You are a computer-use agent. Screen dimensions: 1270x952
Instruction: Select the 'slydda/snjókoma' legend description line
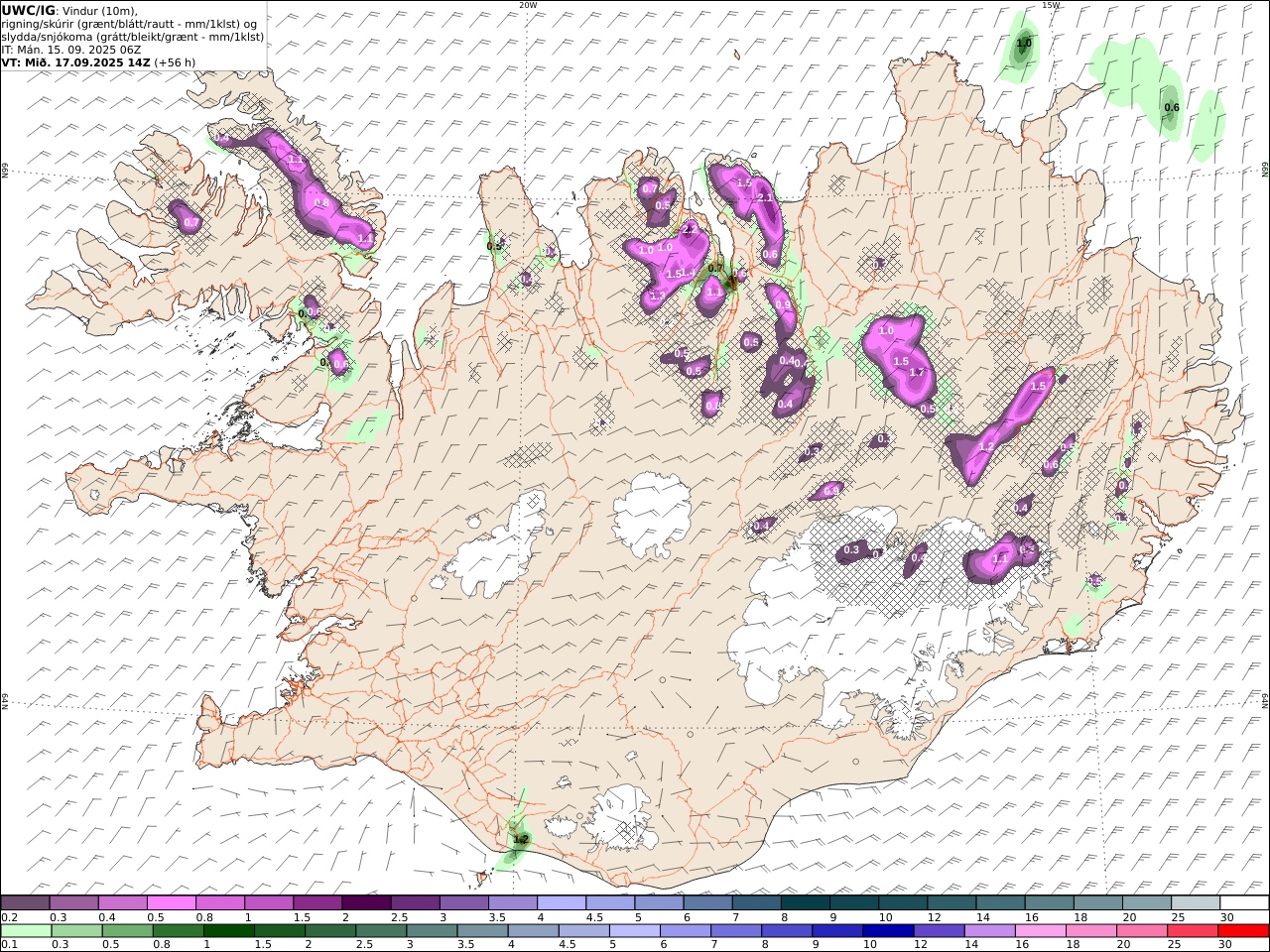click(x=132, y=36)
